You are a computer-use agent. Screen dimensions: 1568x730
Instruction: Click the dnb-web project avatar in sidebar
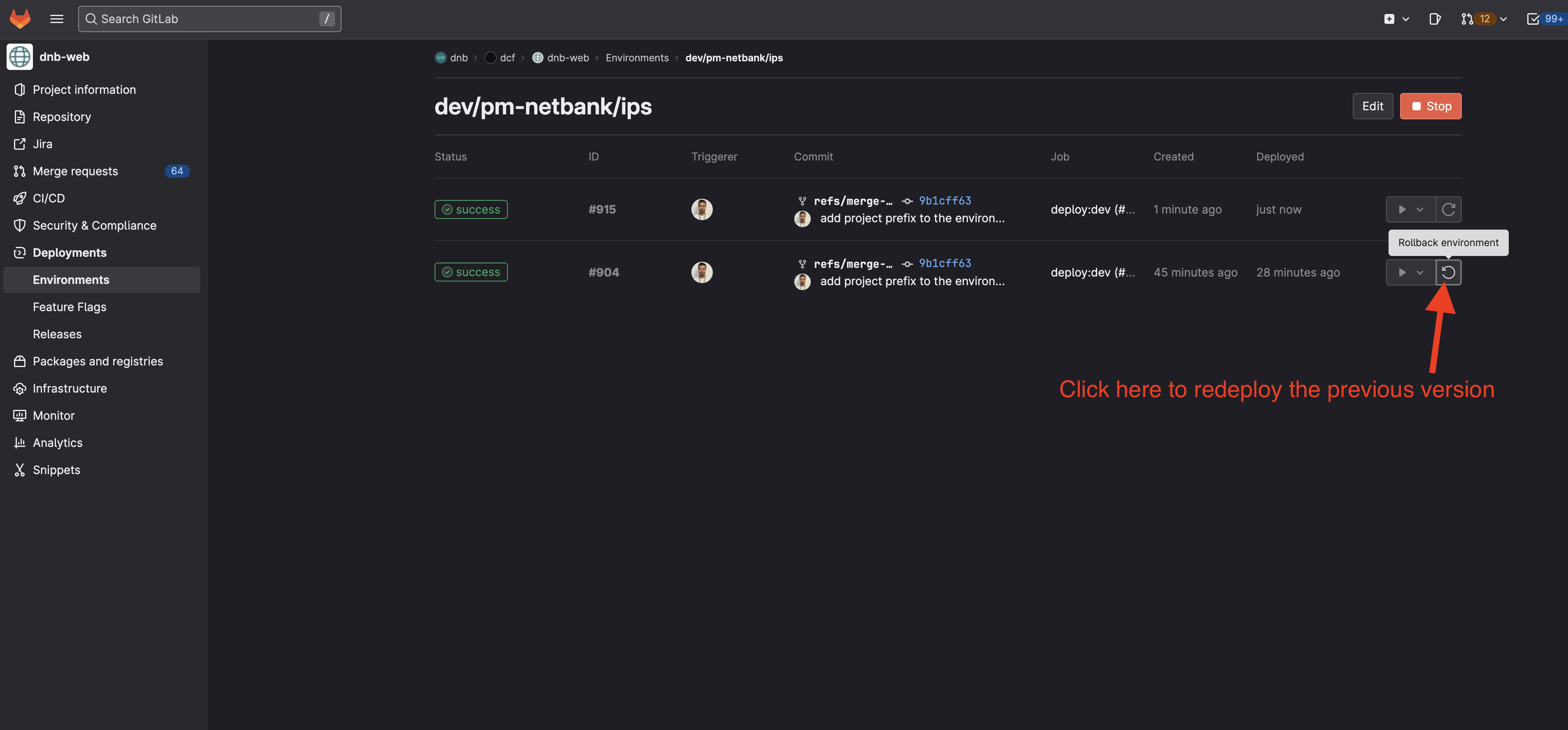(x=19, y=57)
